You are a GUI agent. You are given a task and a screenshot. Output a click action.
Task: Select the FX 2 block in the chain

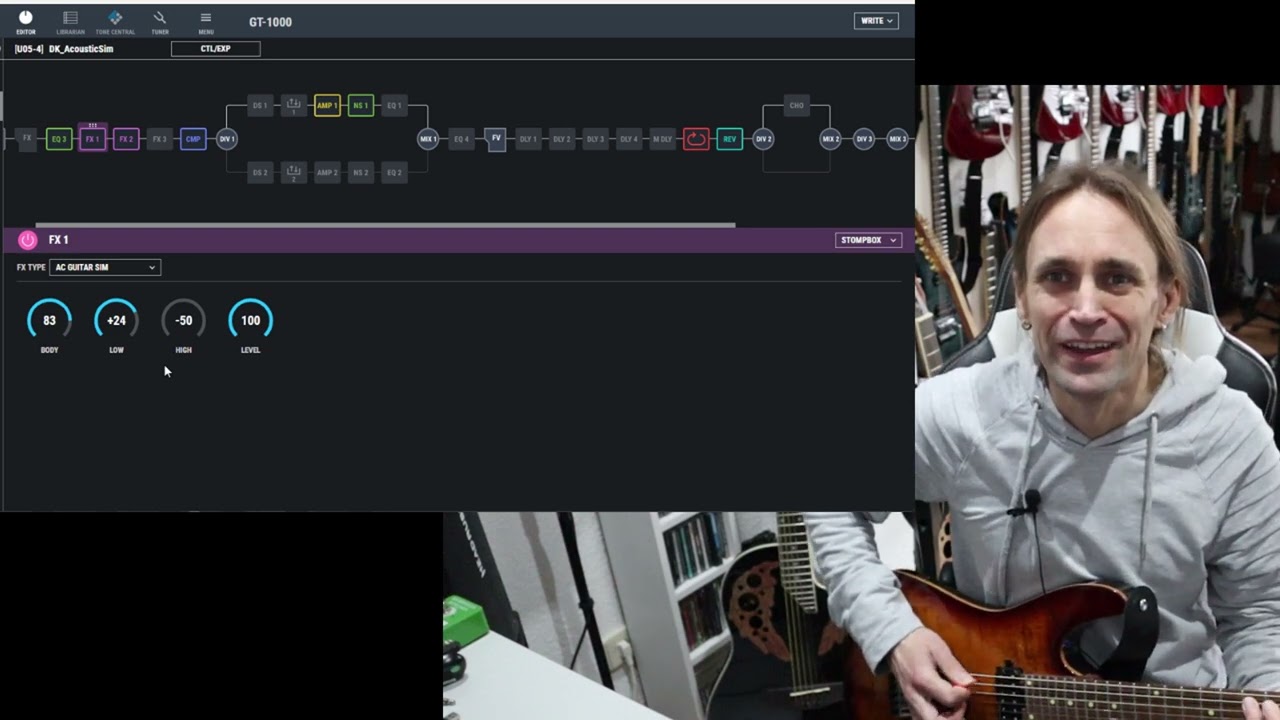pyautogui.click(x=126, y=139)
